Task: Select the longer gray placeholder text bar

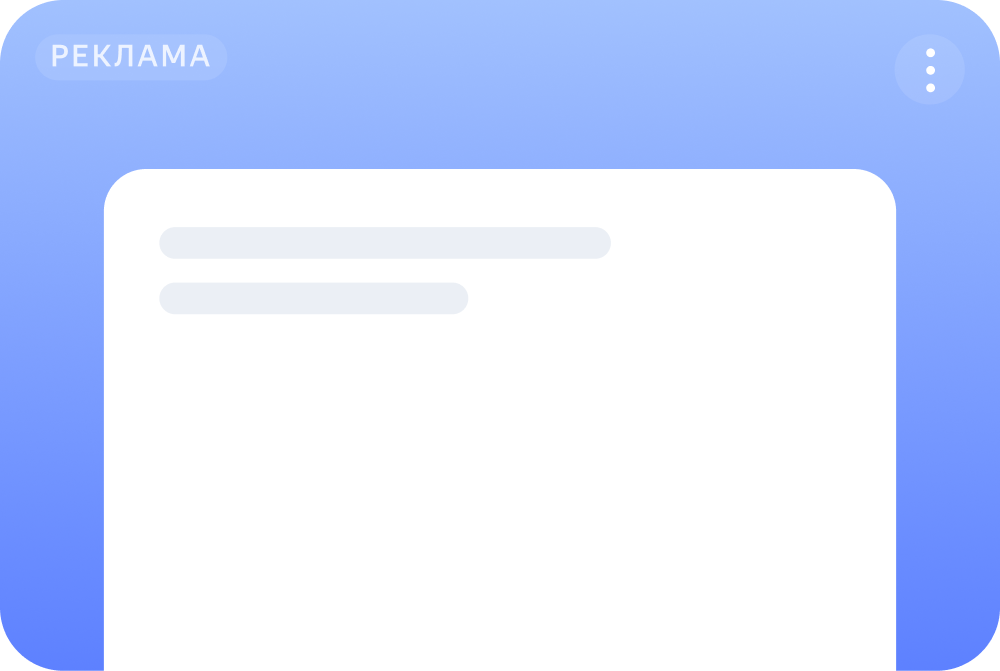Action: [x=385, y=243]
